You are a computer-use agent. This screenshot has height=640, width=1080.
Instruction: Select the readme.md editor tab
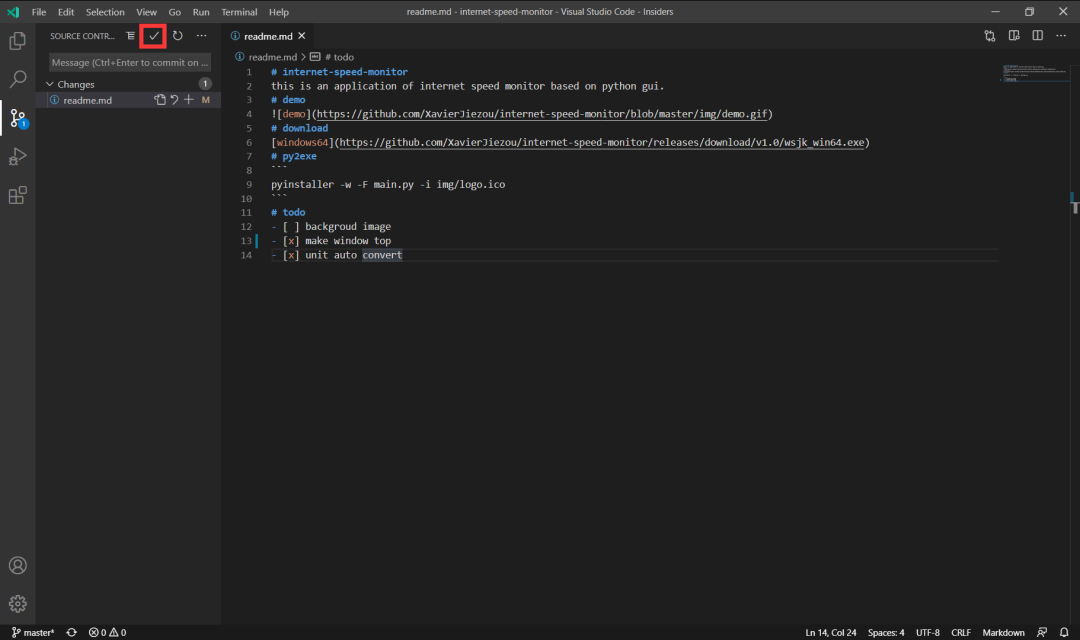coord(268,36)
